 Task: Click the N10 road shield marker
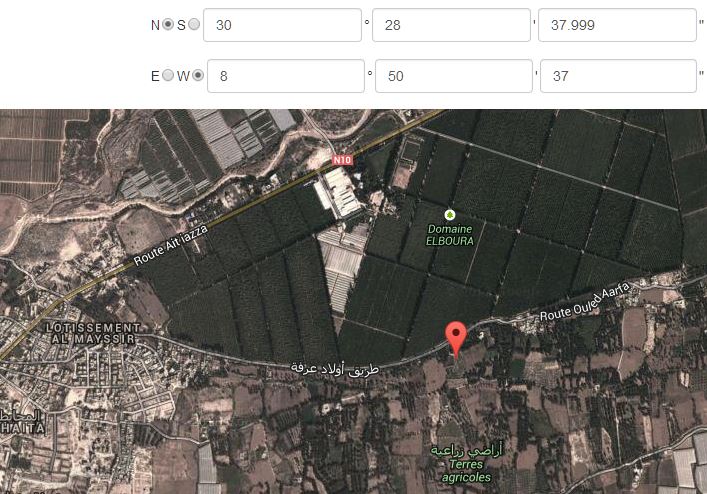click(x=343, y=159)
